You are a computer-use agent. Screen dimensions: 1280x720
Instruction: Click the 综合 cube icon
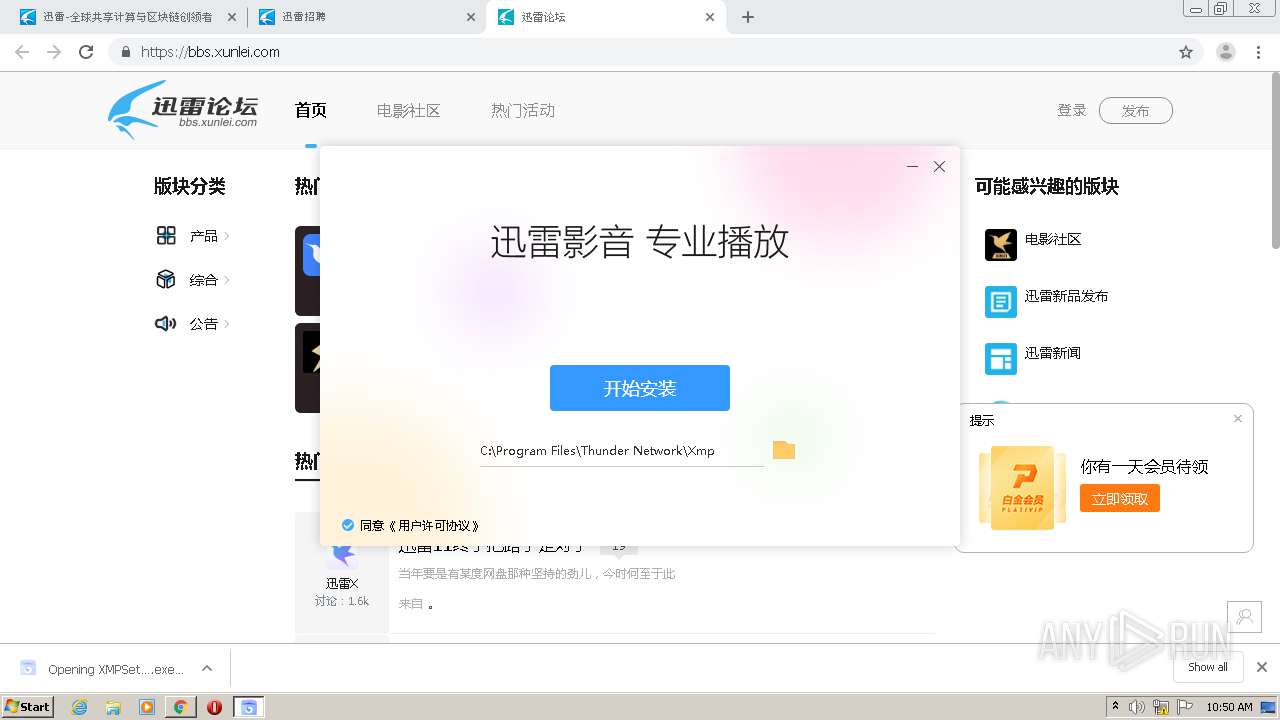[x=166, y=280]
